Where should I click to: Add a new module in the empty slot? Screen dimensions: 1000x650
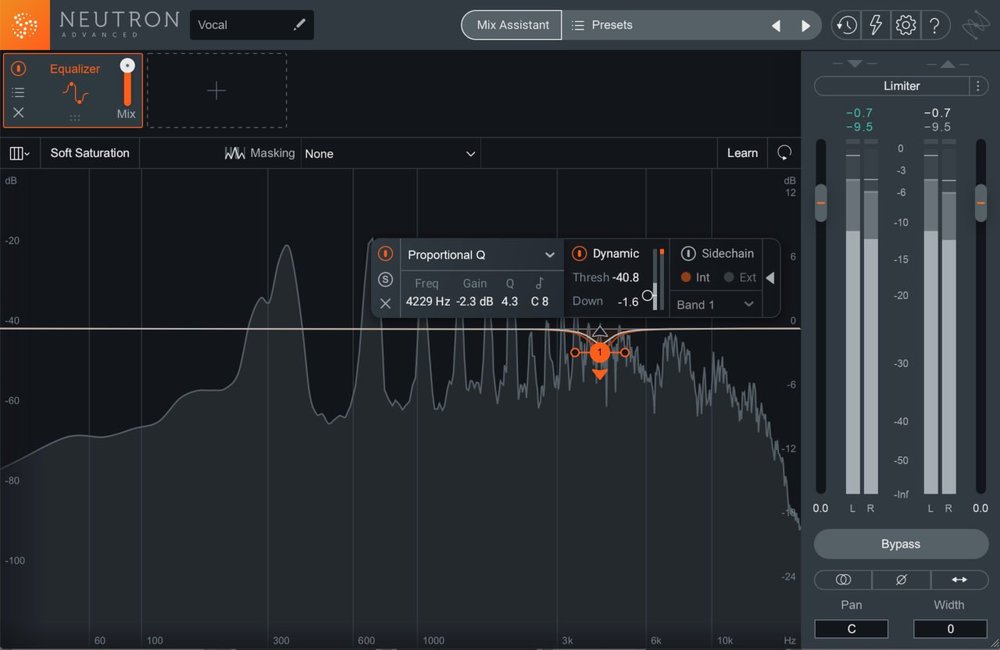click(x=216, y=91)
